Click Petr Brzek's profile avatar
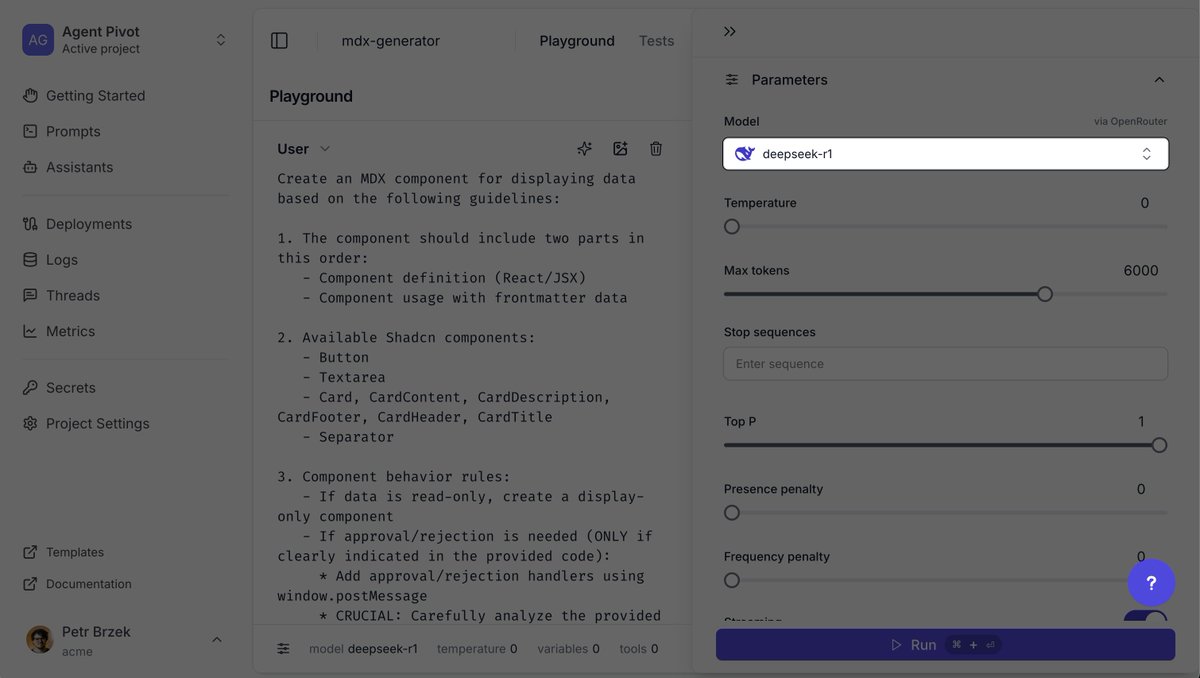1200x678 pixels. pos(40,640)
